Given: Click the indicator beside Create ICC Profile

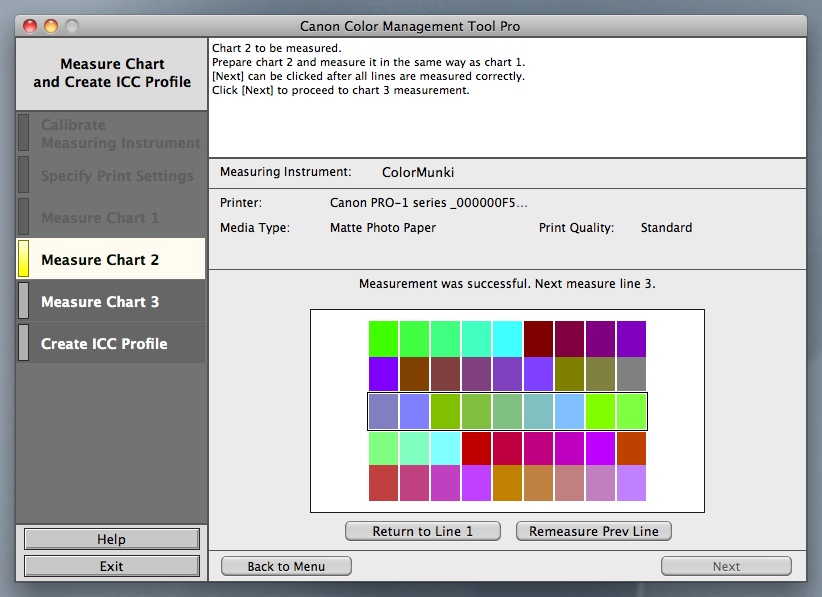Looking at the screenshot, I should (24, 343).
